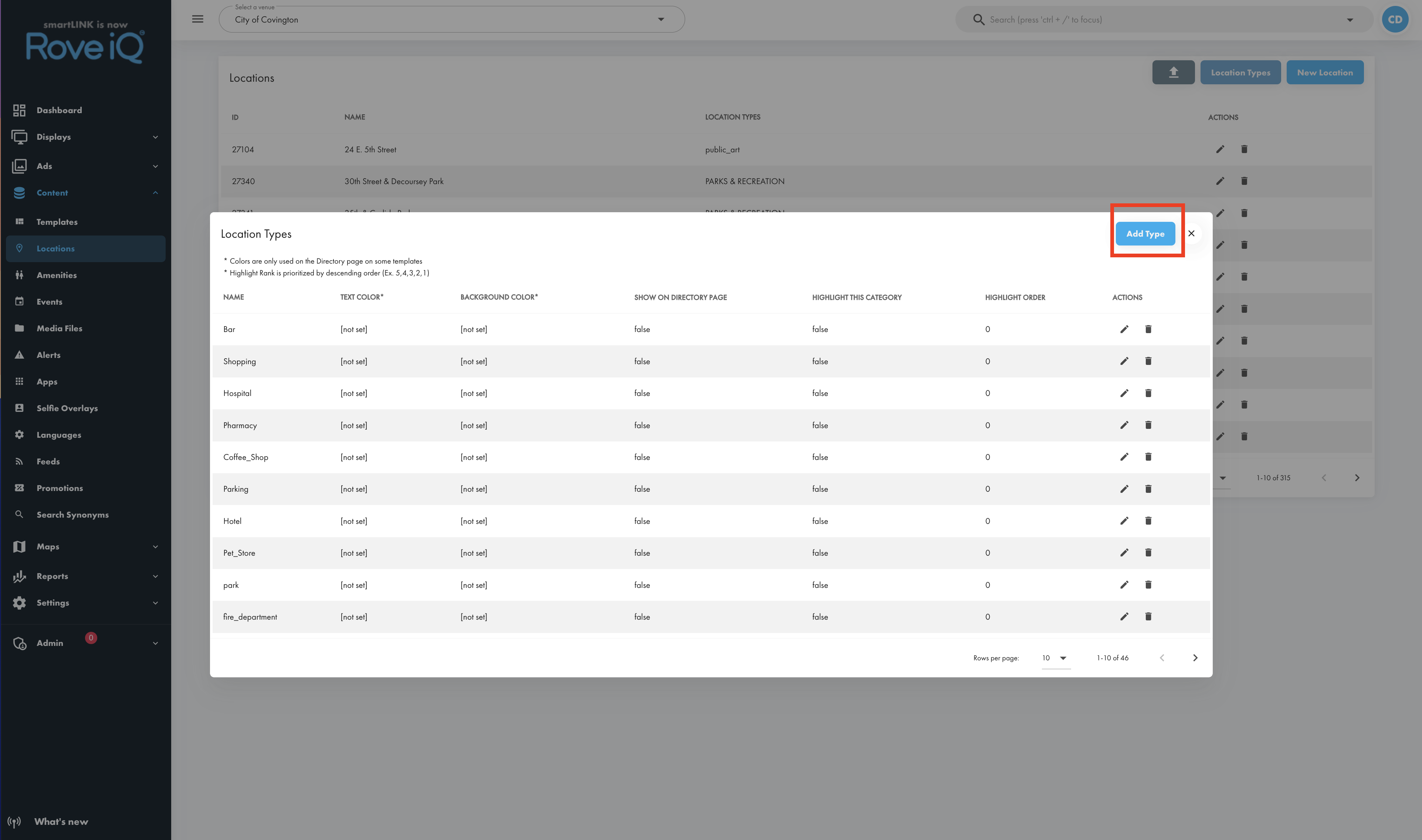Viewport: 1422px width, 840px height.
Task: Go to next page of location types
Action: pyautogui.click(x=1195, y=658)
